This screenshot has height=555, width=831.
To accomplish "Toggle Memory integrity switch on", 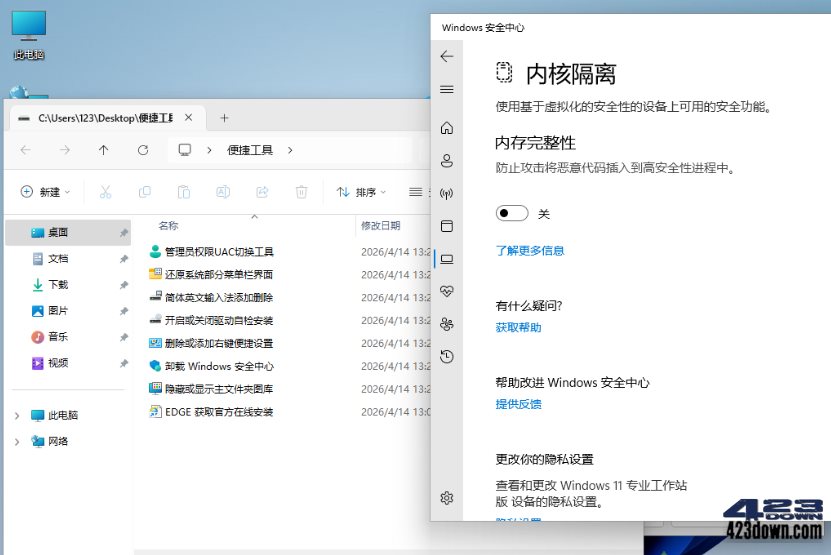I will pyautogui.click(x=512, y=213).
